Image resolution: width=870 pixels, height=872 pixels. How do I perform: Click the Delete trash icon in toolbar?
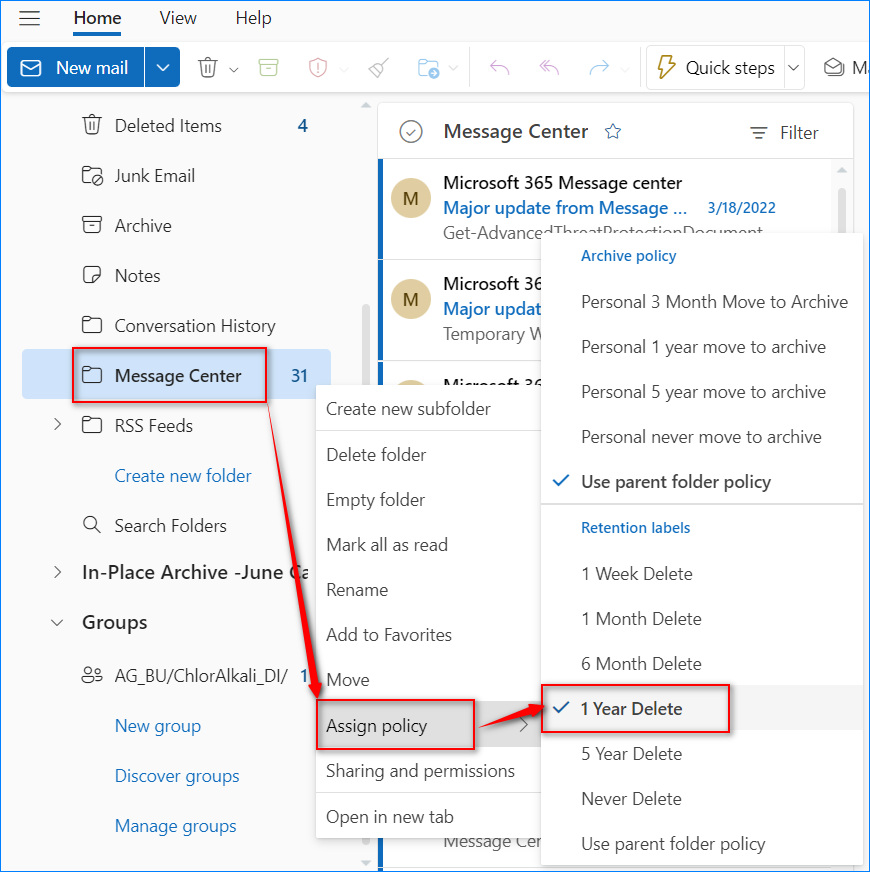(x=208, y=68)
